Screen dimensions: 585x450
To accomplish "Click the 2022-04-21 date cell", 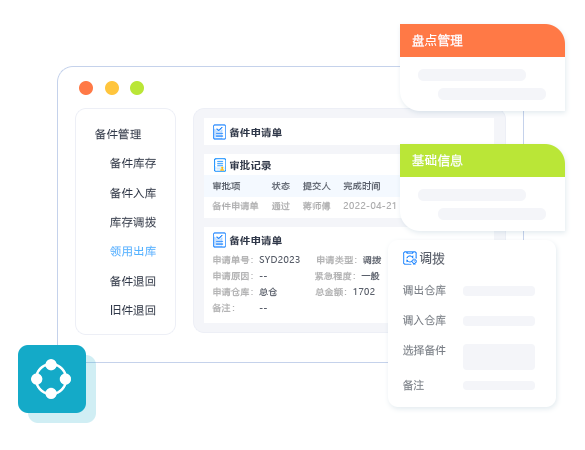I will click(369, 206).
